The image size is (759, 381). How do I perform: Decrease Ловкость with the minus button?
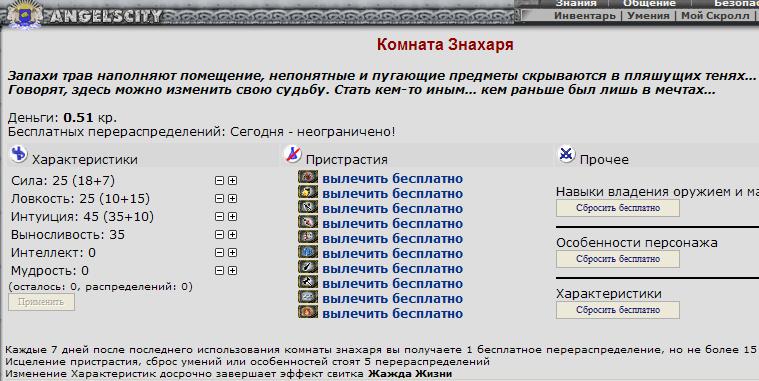(x=219, y=198)
